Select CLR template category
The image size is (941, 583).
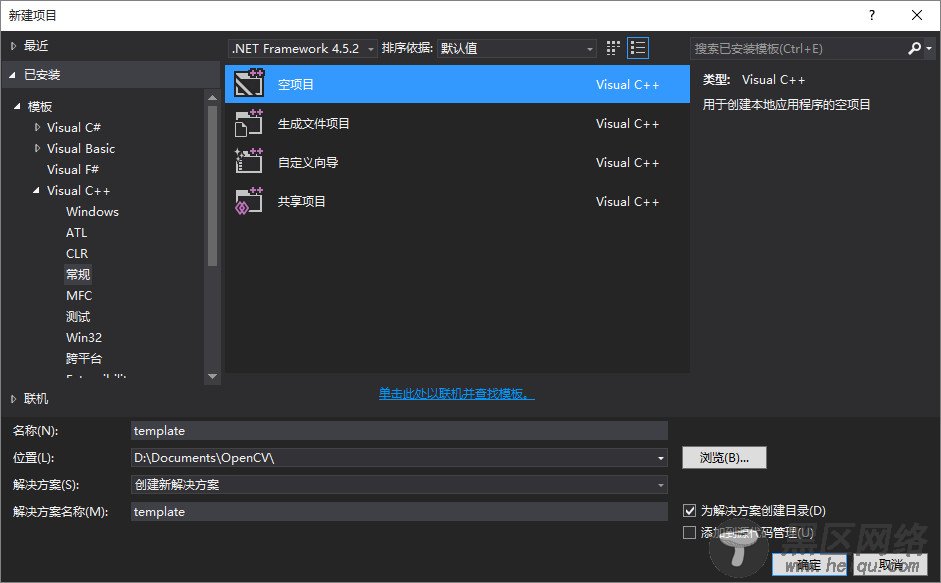click(x=77, y=253)
